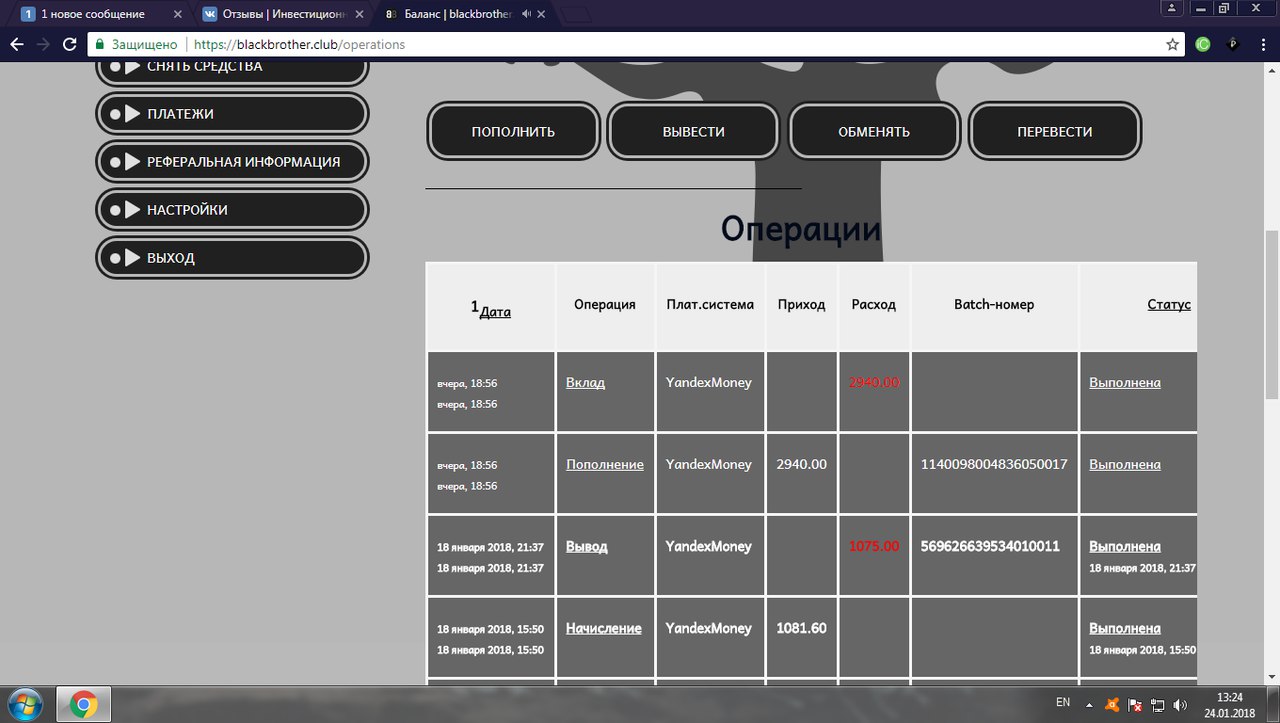The height and width of the screenshot is (723, 1280).
Task: Select batch number 1140098004836050017
Action: pos(994,464)
